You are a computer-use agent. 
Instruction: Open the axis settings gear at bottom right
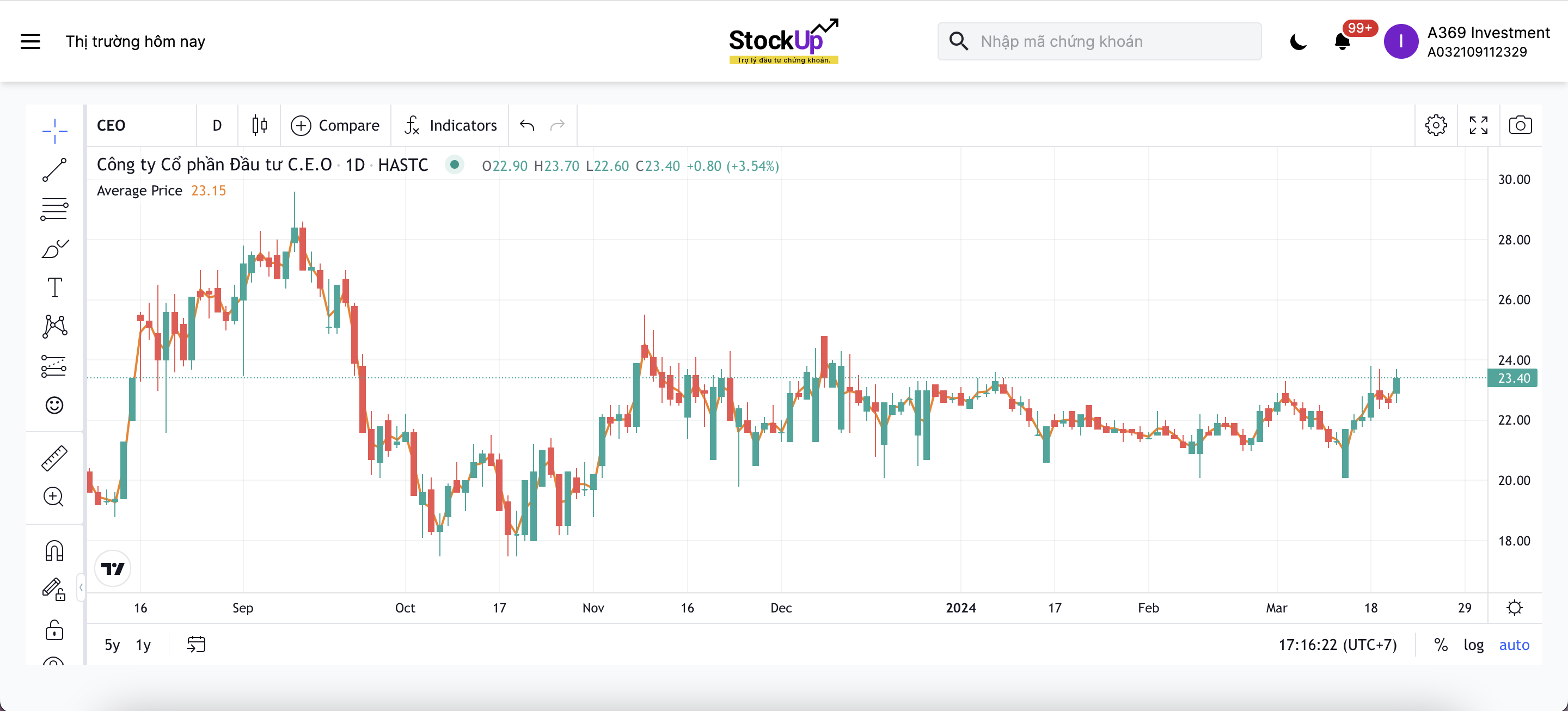pos(1515,608)
